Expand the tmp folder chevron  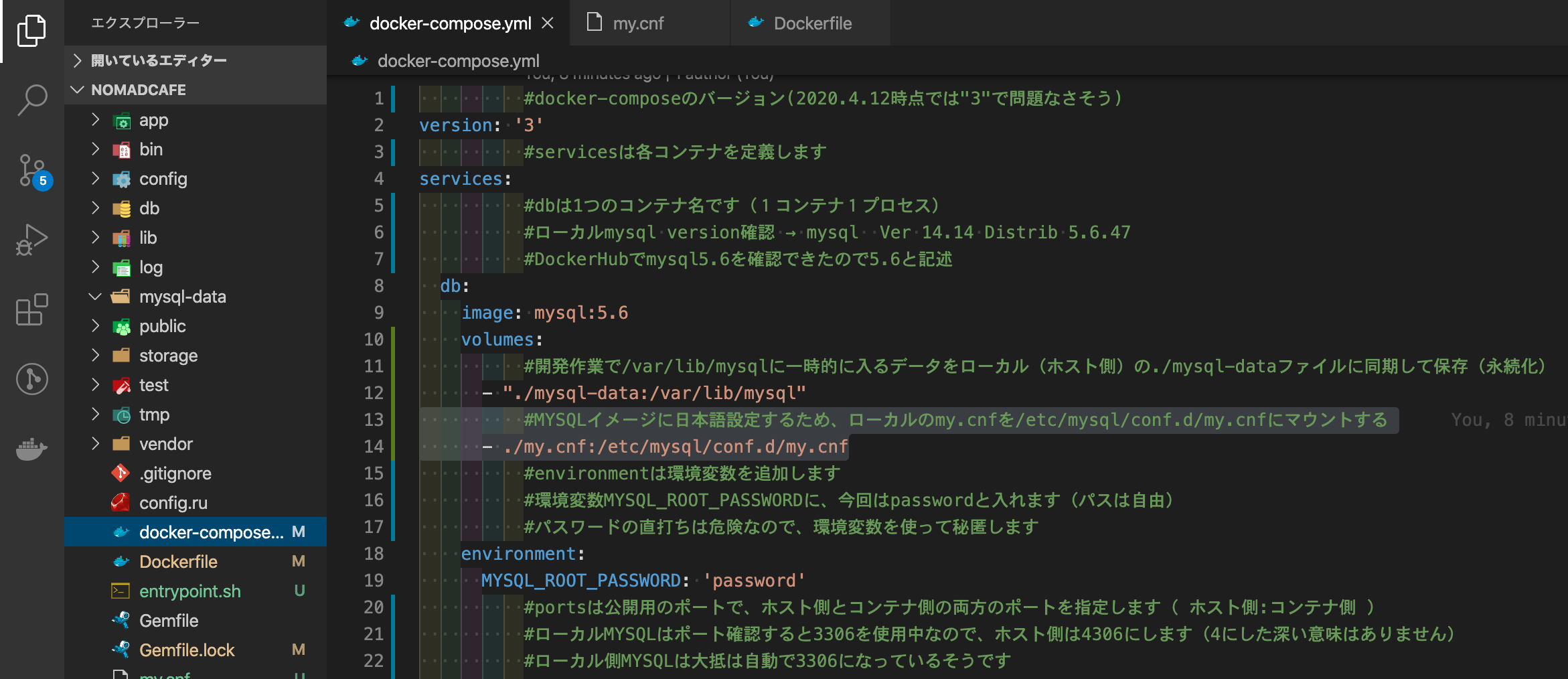coord(95,414)
